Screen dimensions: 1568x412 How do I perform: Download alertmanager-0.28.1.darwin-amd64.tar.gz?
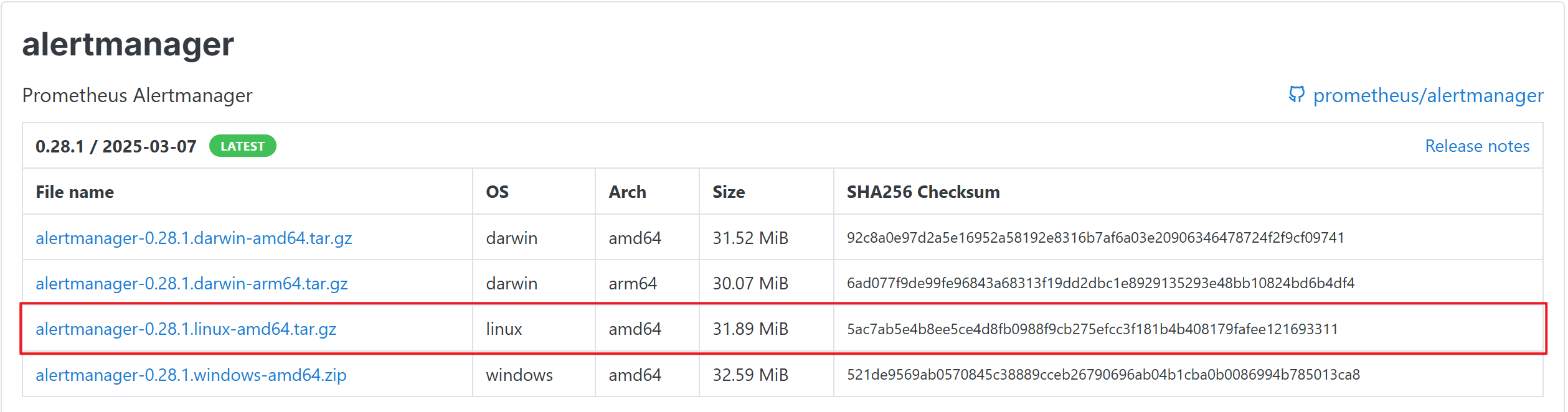(x=194, y=238)
